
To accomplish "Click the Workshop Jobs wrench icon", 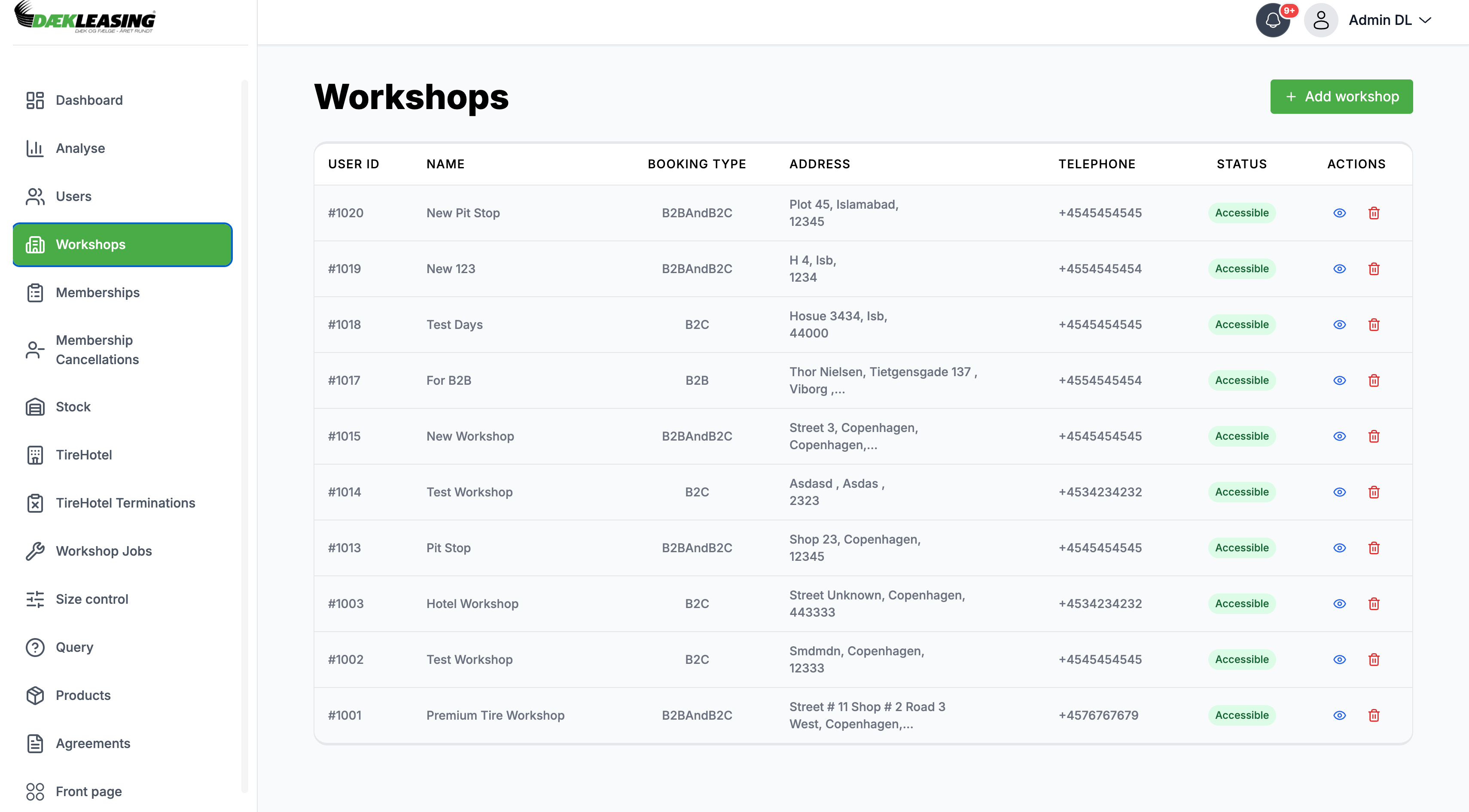I will (x=35, y=551).
